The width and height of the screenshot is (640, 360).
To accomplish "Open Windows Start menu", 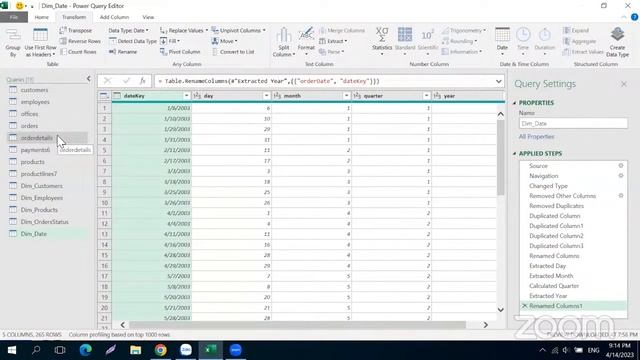I will click(11, 350).
